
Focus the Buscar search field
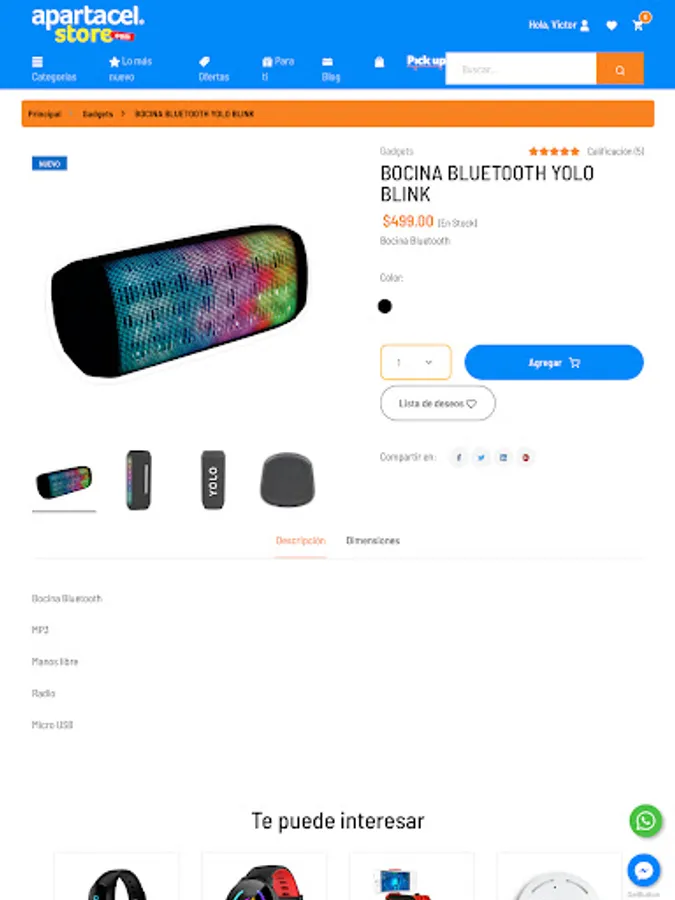(x=521, y=69)
